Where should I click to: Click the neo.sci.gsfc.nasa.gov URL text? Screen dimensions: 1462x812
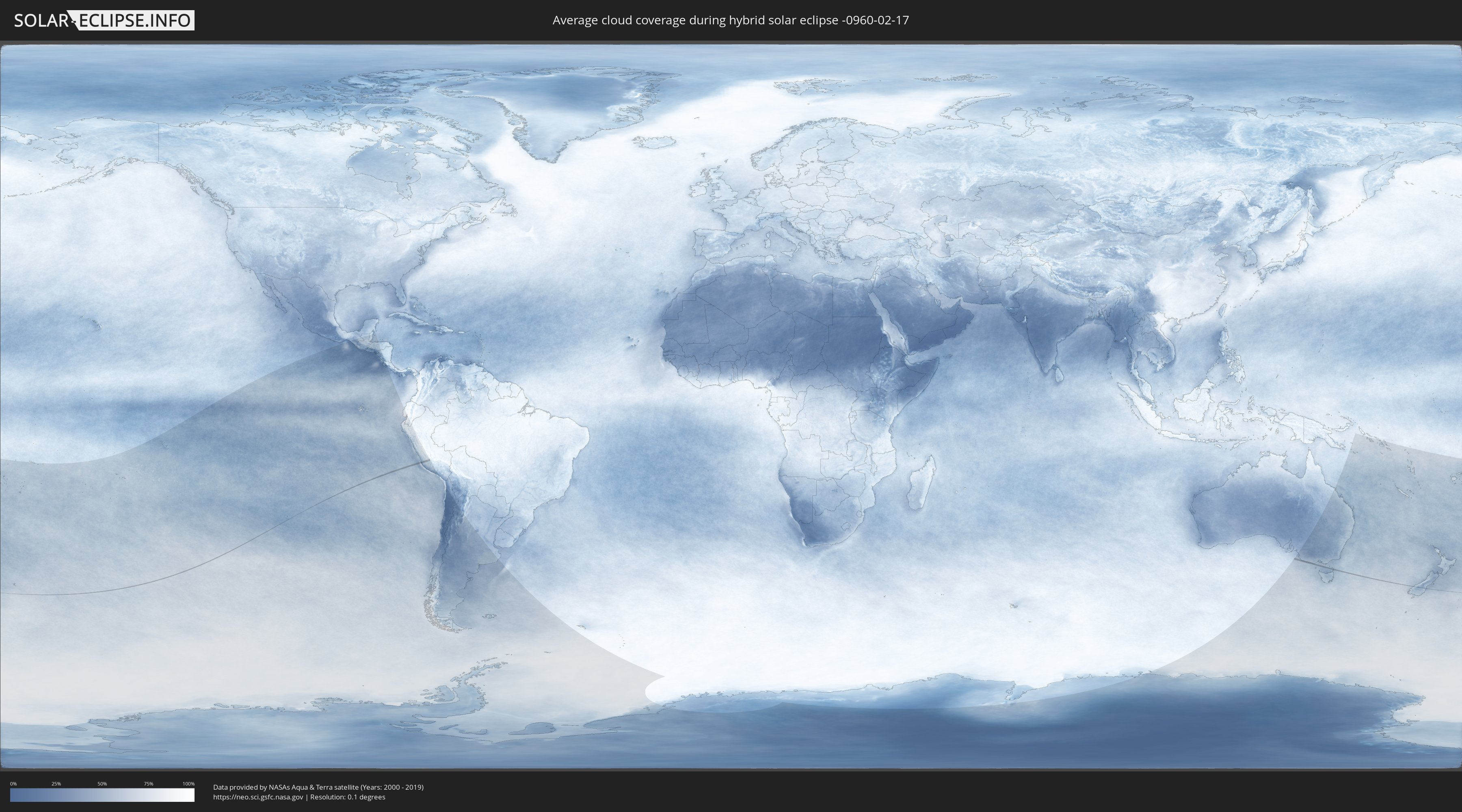click(x=258, y=797)
